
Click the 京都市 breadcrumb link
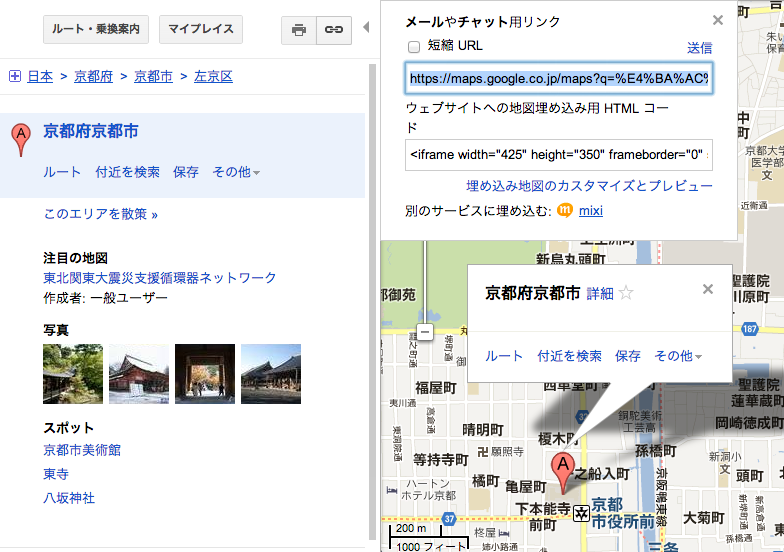point(153,76)
